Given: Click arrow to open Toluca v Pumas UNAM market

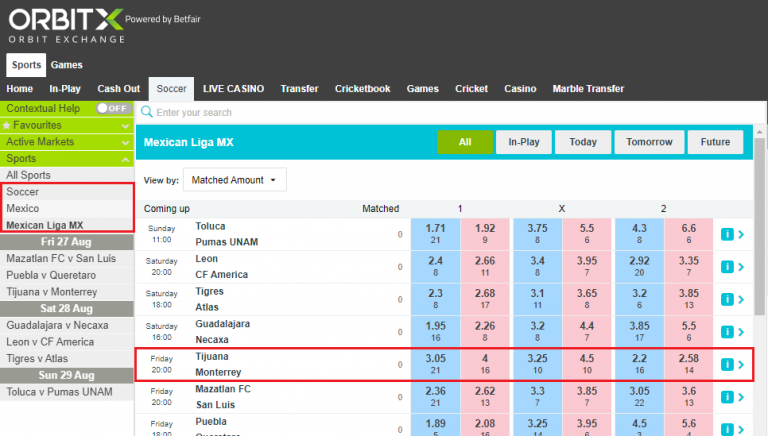Looking at the screenshot, I should tap(741, 234).
